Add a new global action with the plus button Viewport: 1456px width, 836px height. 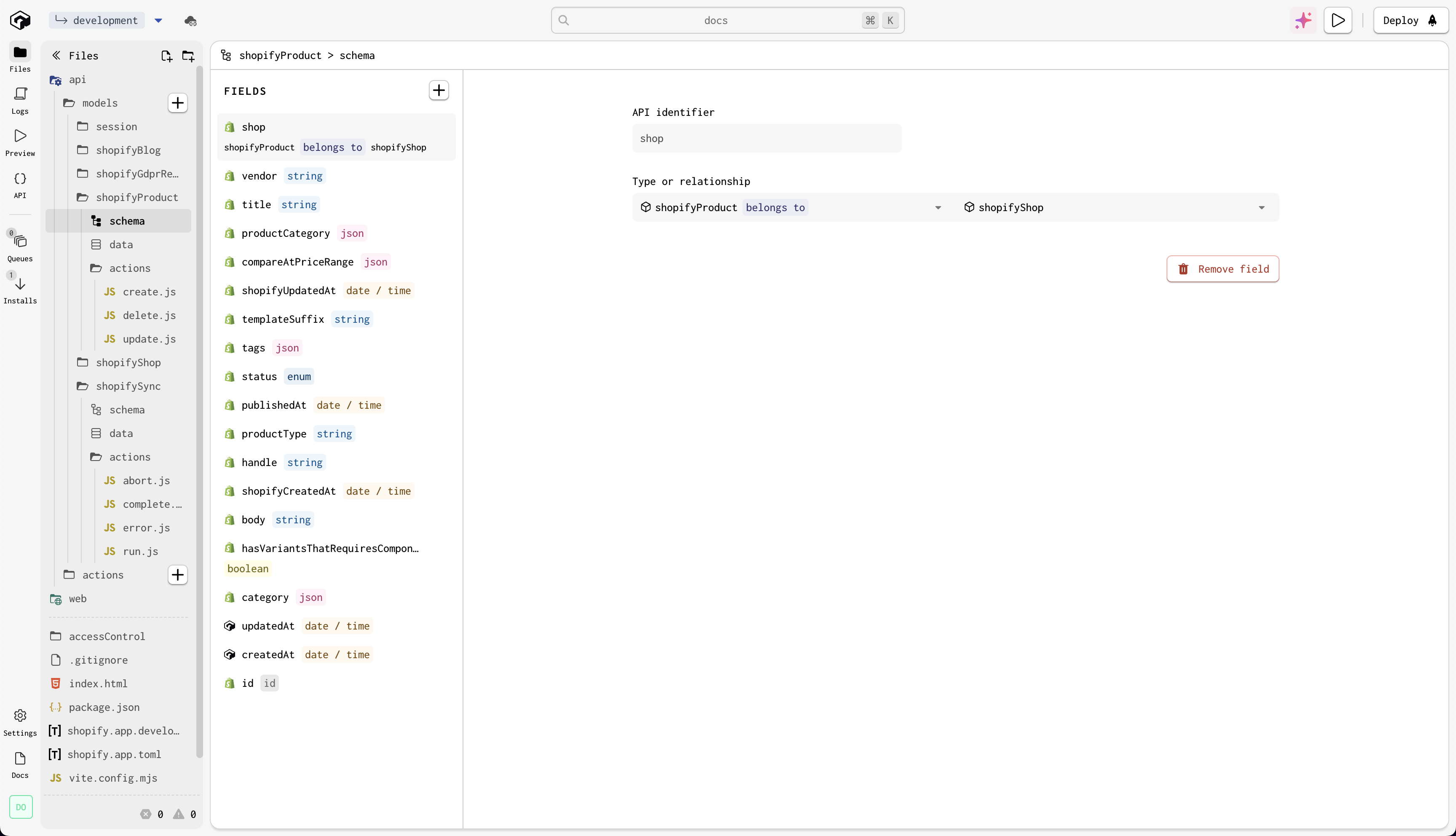178,575
